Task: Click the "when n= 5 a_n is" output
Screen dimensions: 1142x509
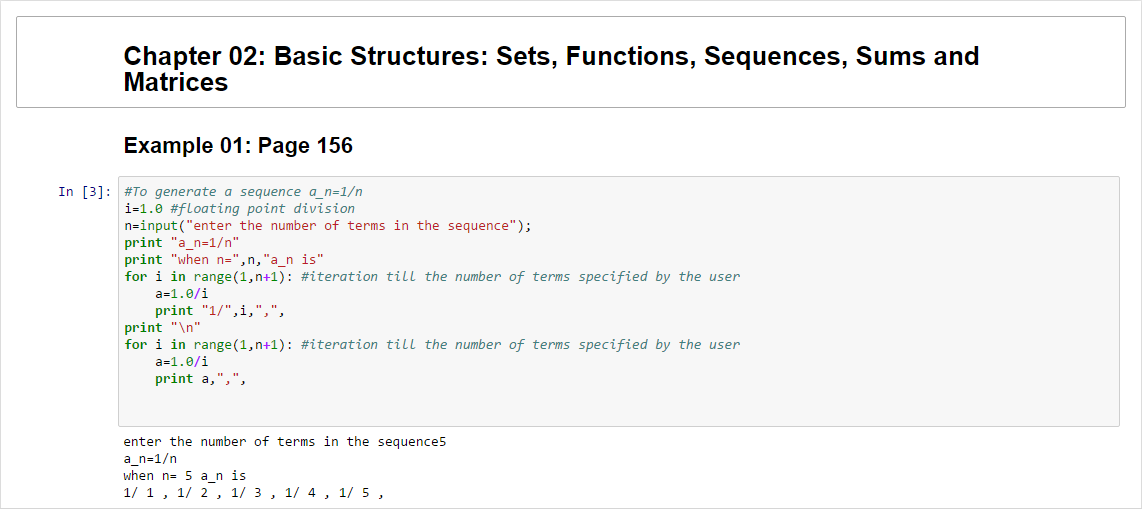Action: (x=184, y=476)
